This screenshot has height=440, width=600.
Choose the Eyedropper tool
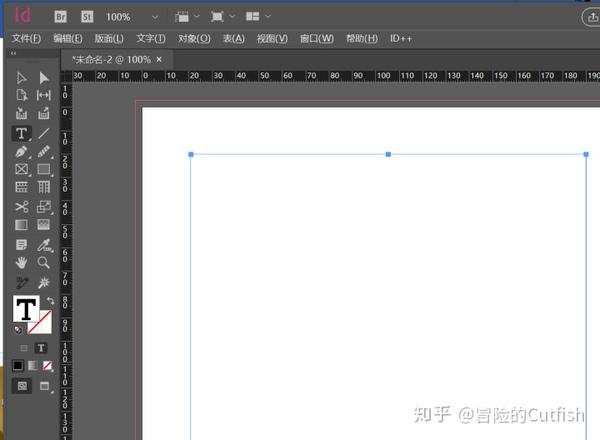tap(44, 245)
